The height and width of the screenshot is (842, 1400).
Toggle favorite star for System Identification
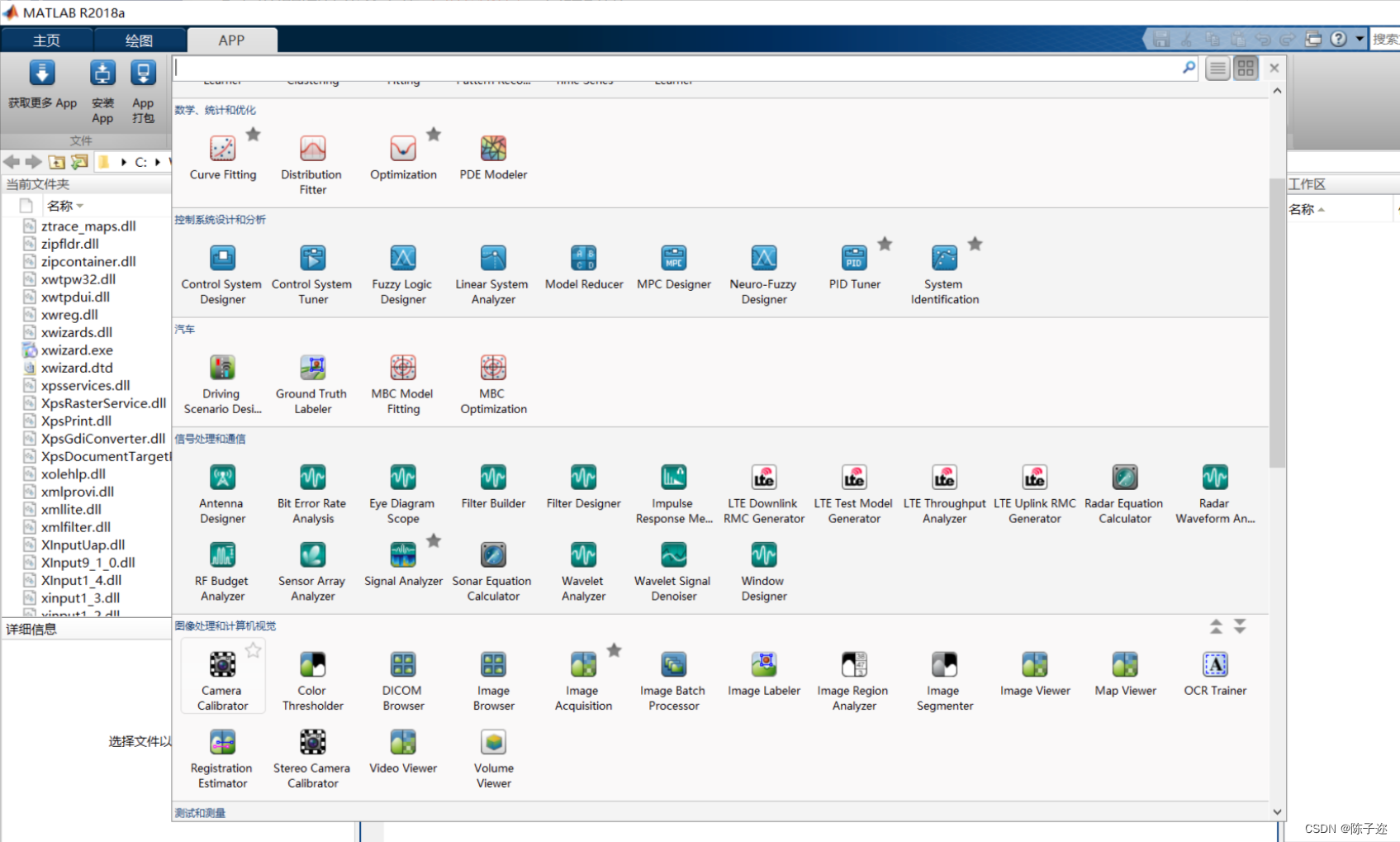tap(975, 244)
